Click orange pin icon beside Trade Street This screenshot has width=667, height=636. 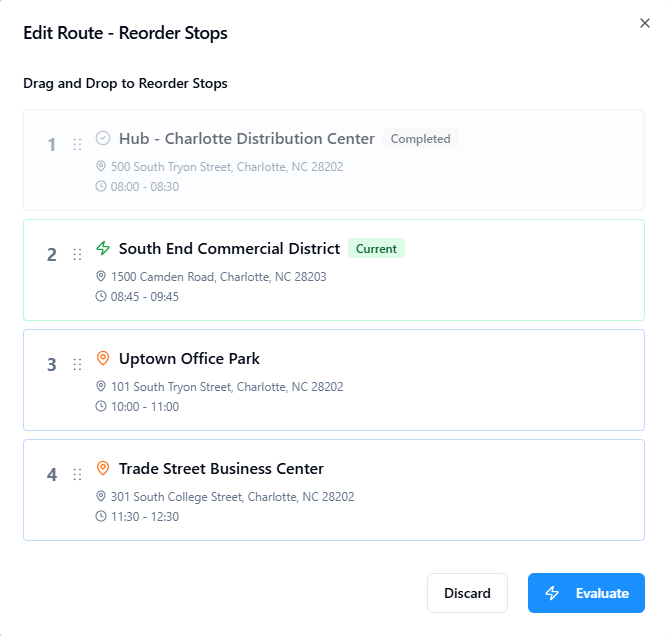pos(103,468)
